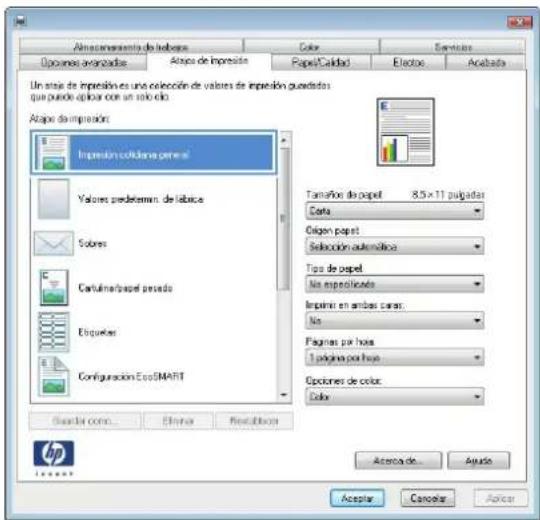Click the Etiquetas labels icon
Screen dimensions: 540x520
click(54, 332)
